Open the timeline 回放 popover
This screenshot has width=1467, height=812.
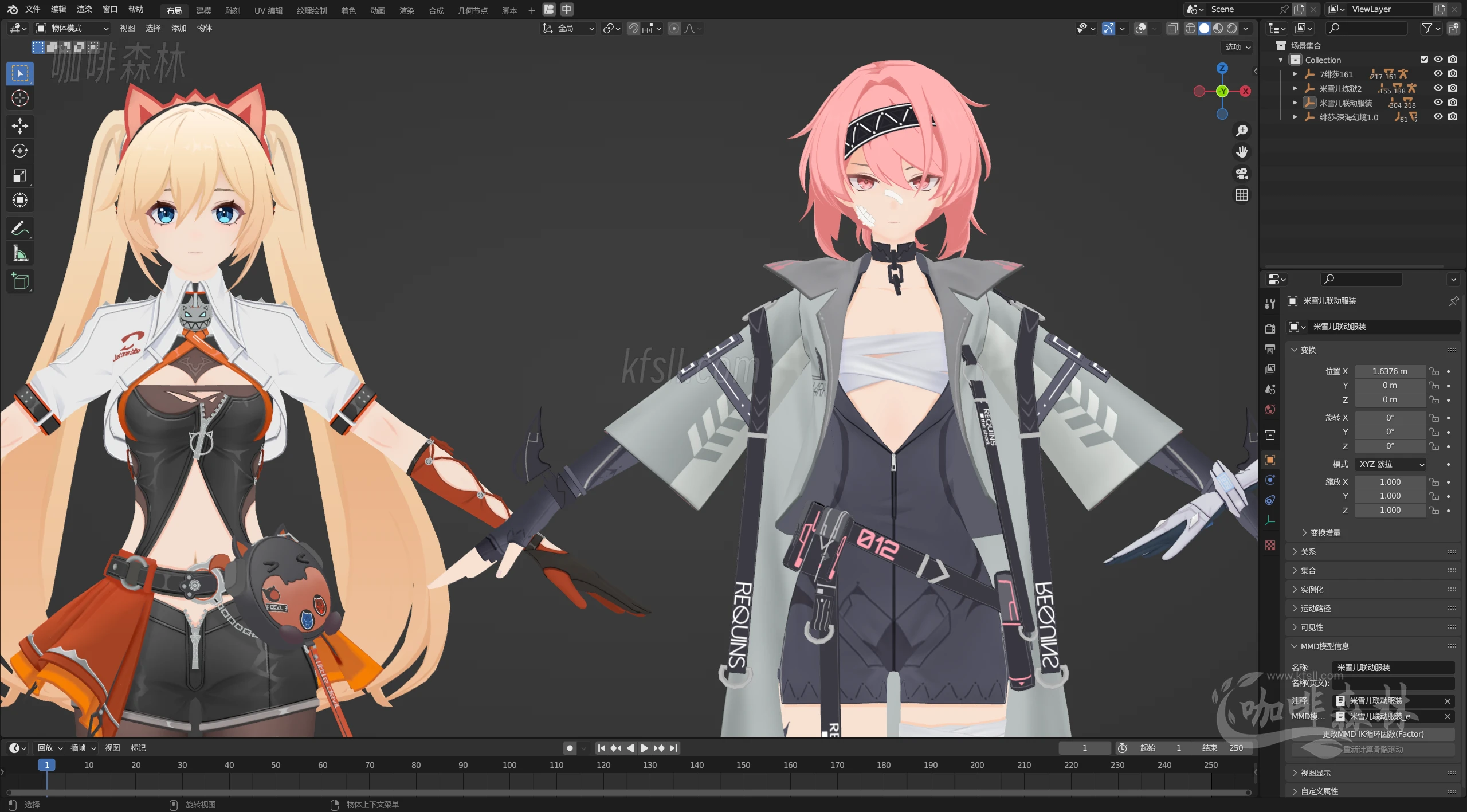(x=50, y=748)
